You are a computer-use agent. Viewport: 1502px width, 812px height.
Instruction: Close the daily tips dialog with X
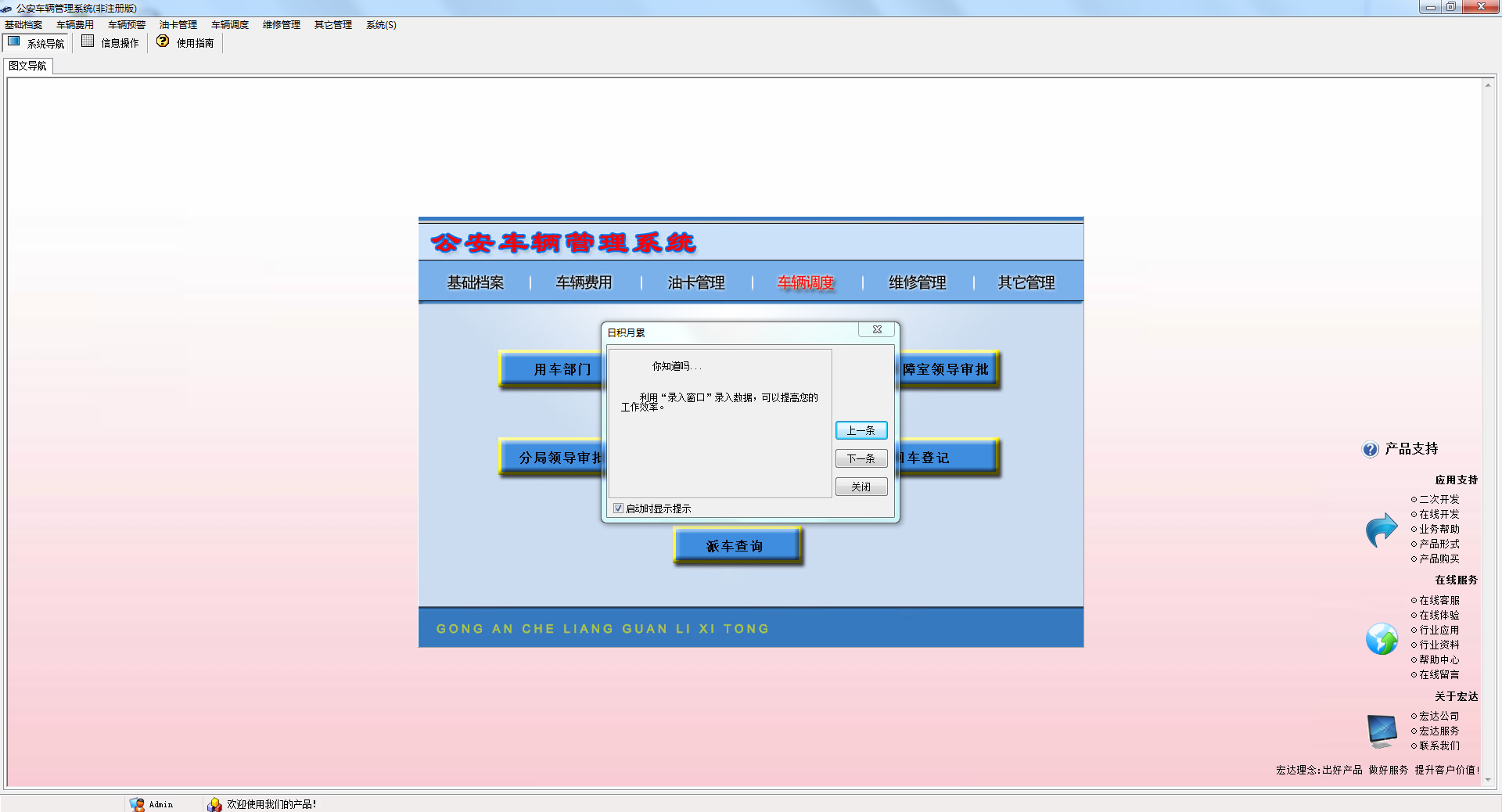tap(877, 330)
